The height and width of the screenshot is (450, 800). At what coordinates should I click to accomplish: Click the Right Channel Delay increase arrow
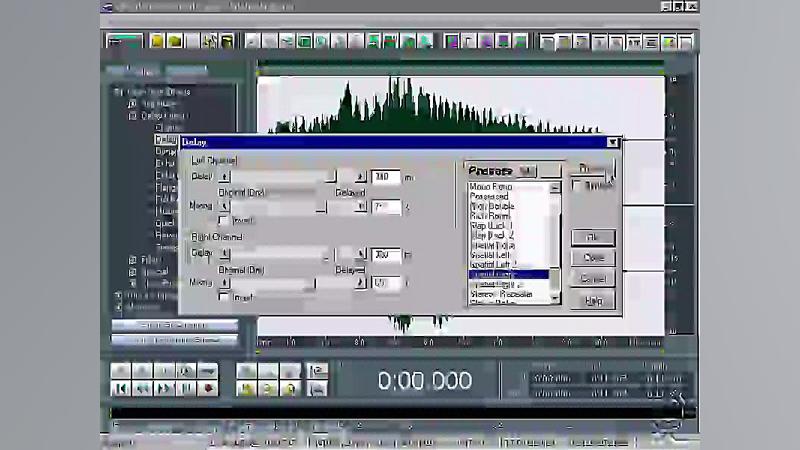click(x=361, y=254)
